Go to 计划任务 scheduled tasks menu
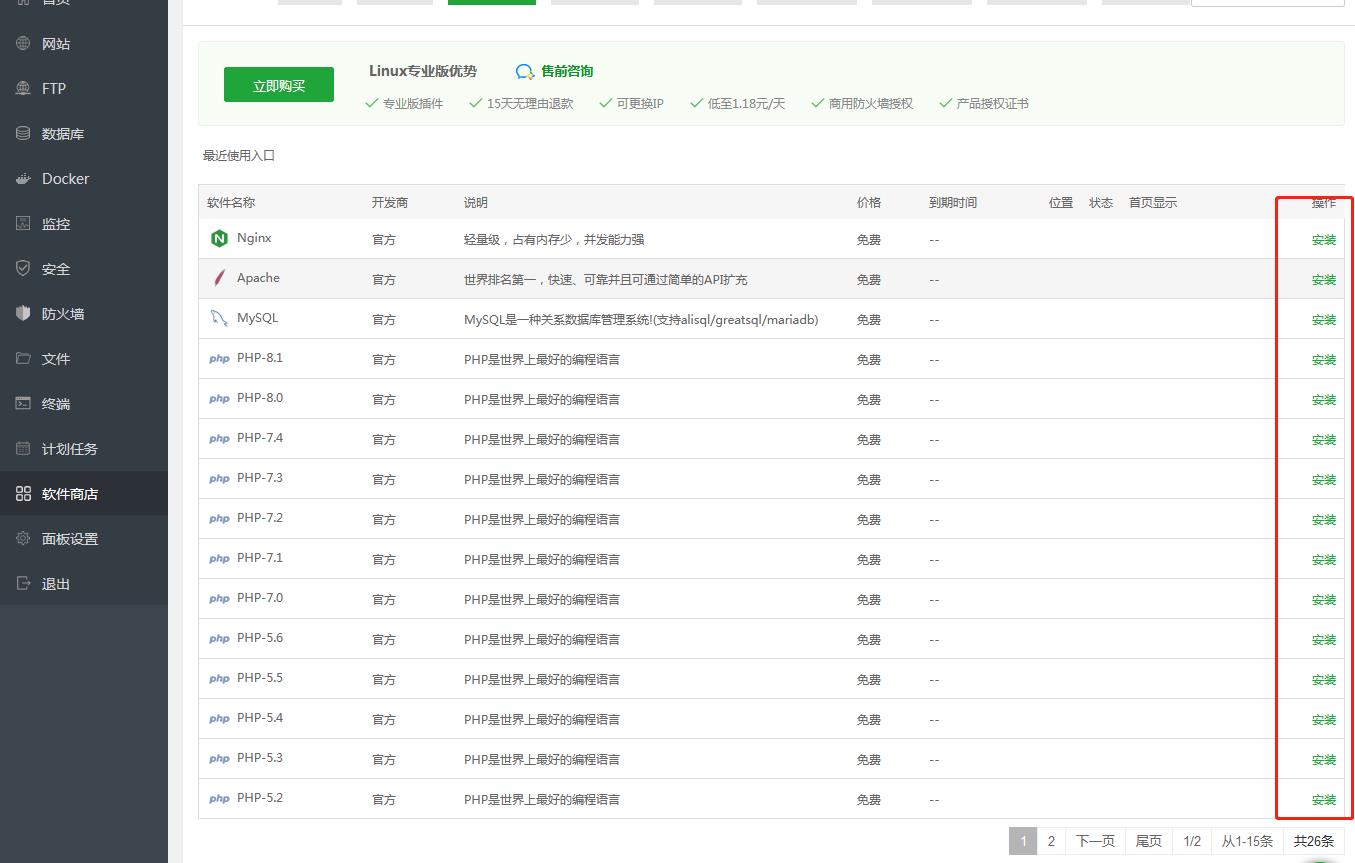This screenshot has width=1355, height=863. 69,449
